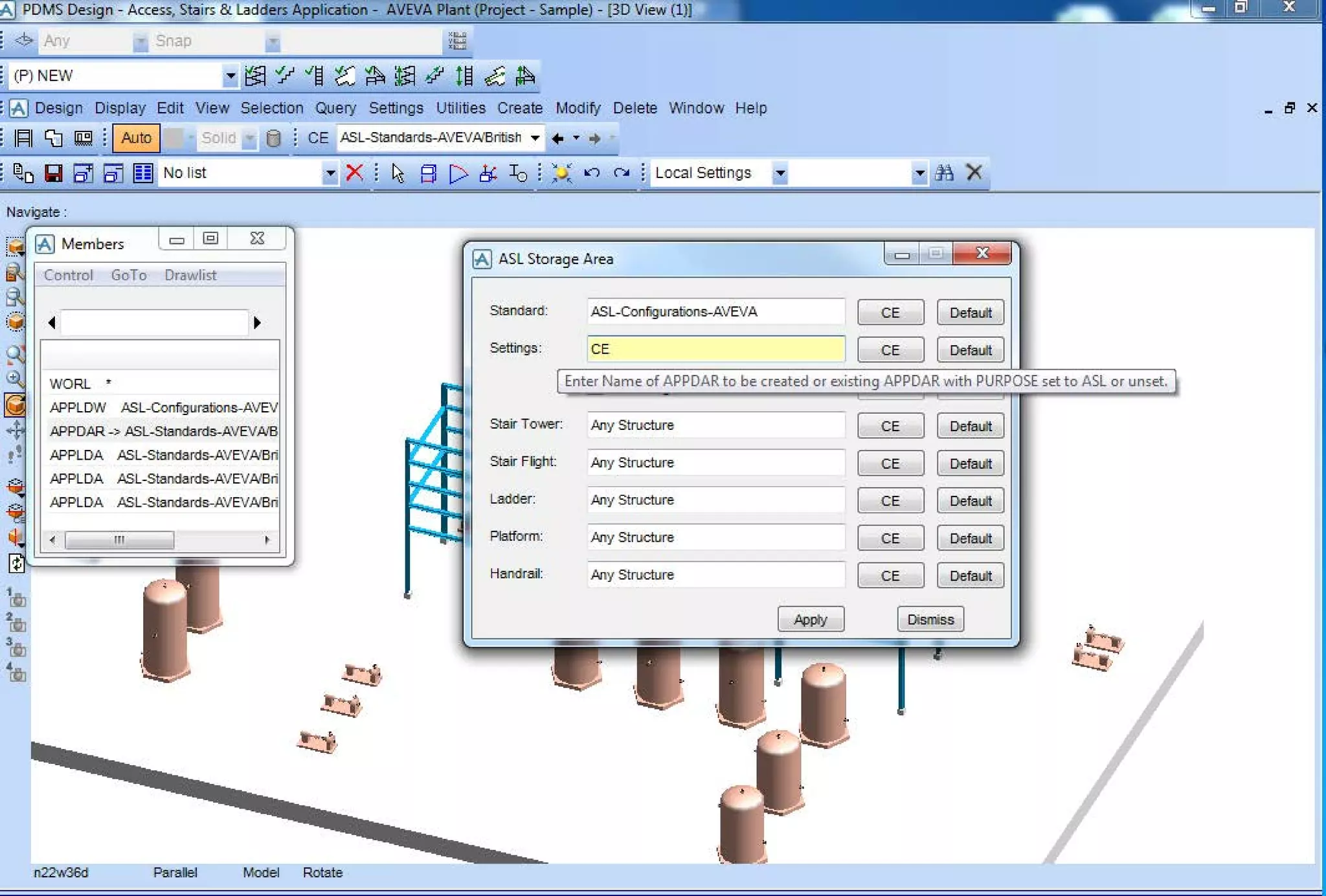Click the yellow Settings input field
Viewport: 1326px width, 896px height.
[715, 349]
